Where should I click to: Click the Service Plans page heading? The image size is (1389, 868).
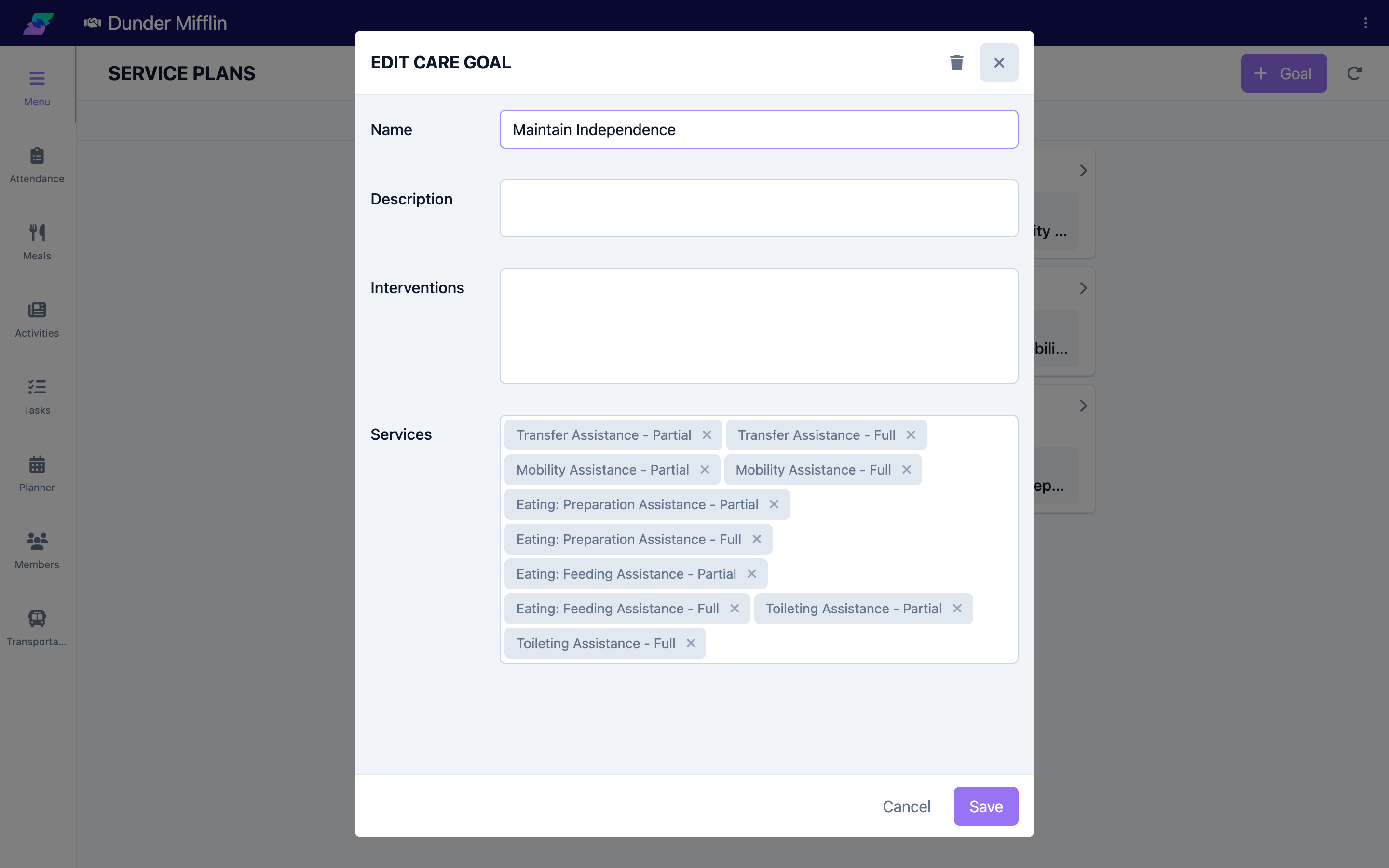tap(181, 73)
